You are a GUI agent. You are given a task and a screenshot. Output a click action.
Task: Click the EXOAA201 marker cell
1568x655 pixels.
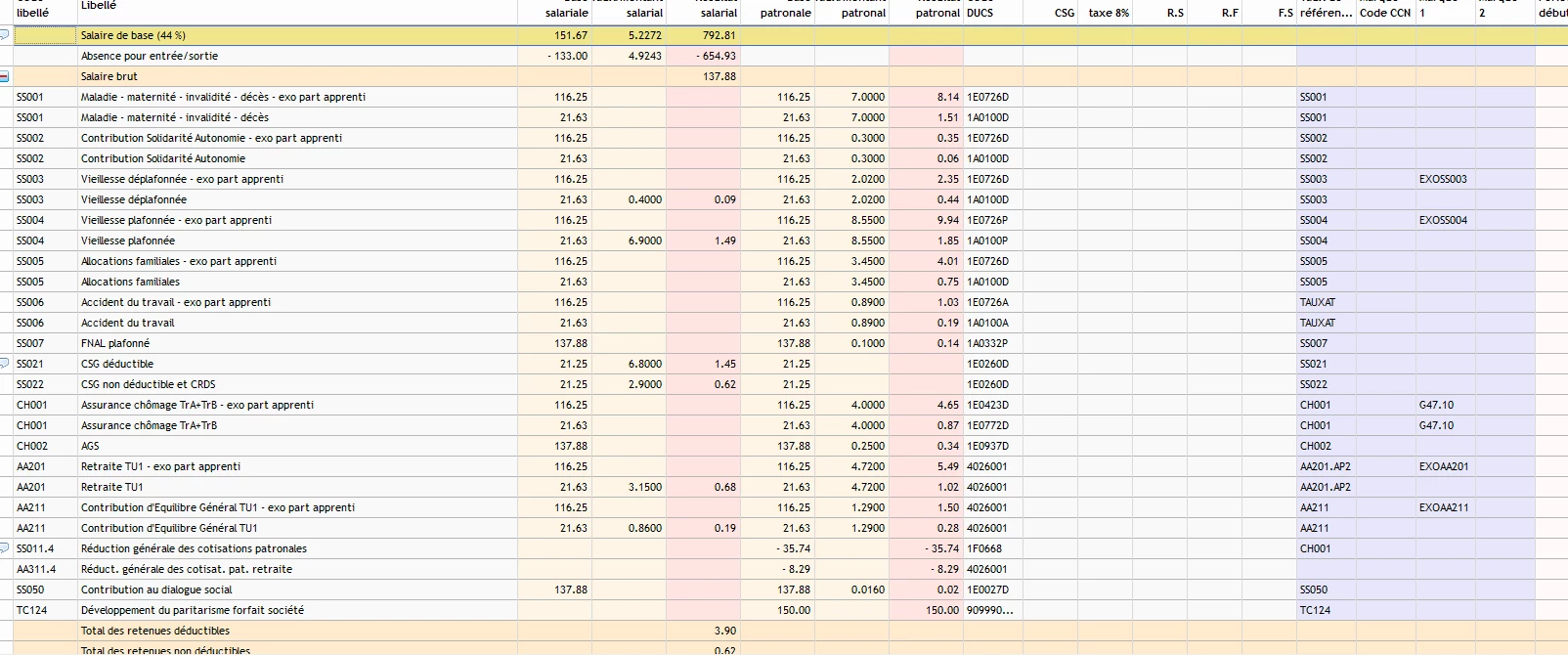[x=1445, y=466]
